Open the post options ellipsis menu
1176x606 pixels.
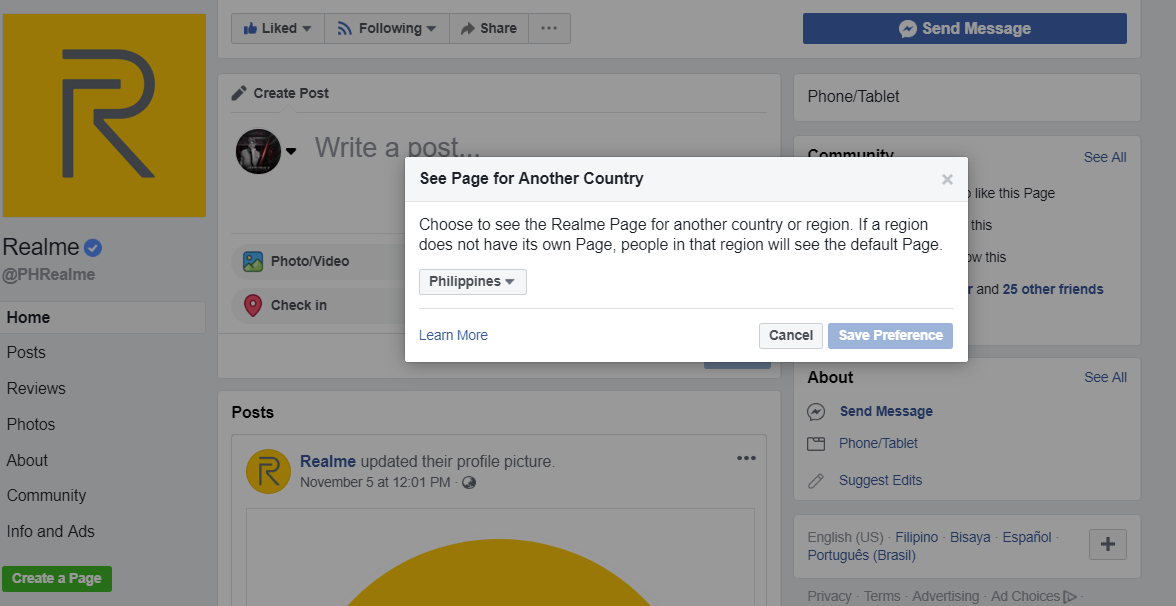coord(746,458)
